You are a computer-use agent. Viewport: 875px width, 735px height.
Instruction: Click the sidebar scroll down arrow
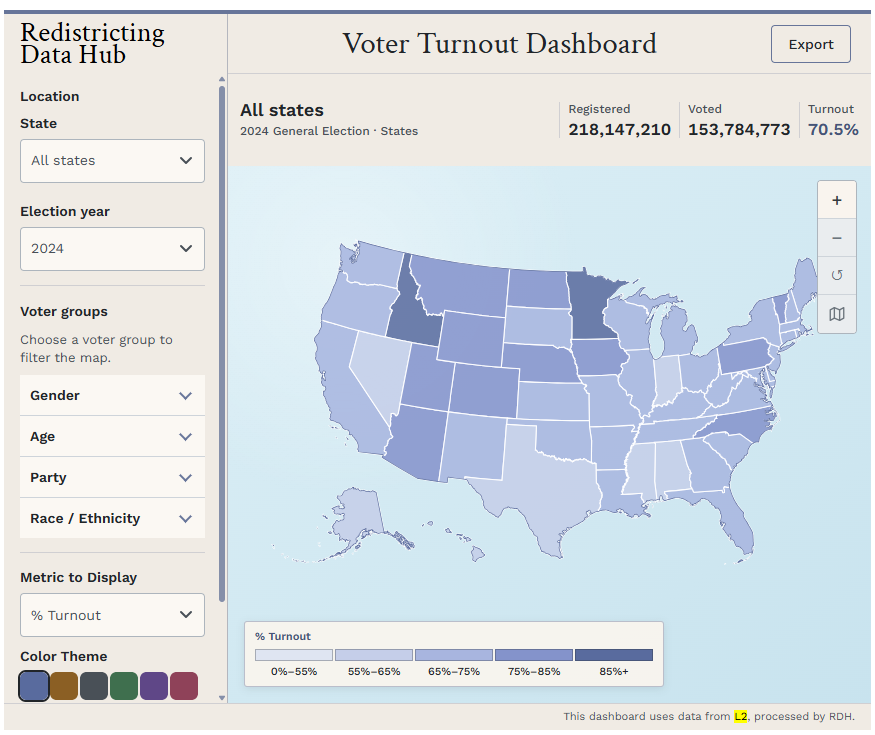tap(222, 698)
